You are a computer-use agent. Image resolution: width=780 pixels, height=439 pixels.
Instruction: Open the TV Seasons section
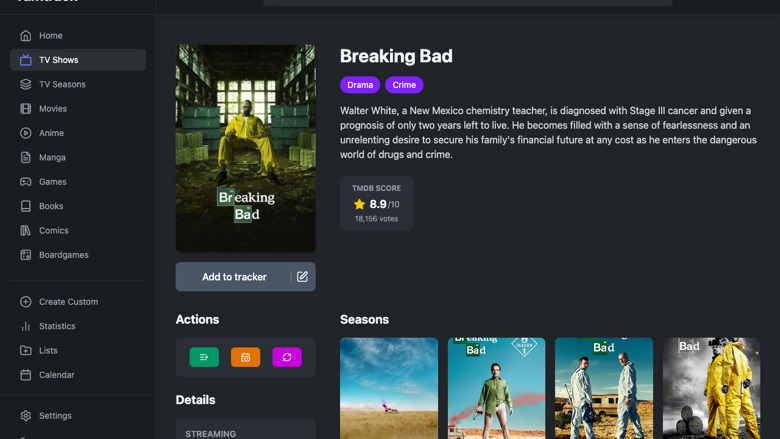pos(78,85)
